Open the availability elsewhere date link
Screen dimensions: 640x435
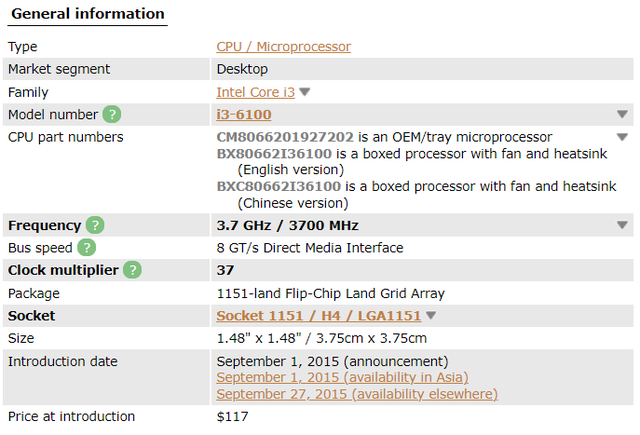coord(357,394)
